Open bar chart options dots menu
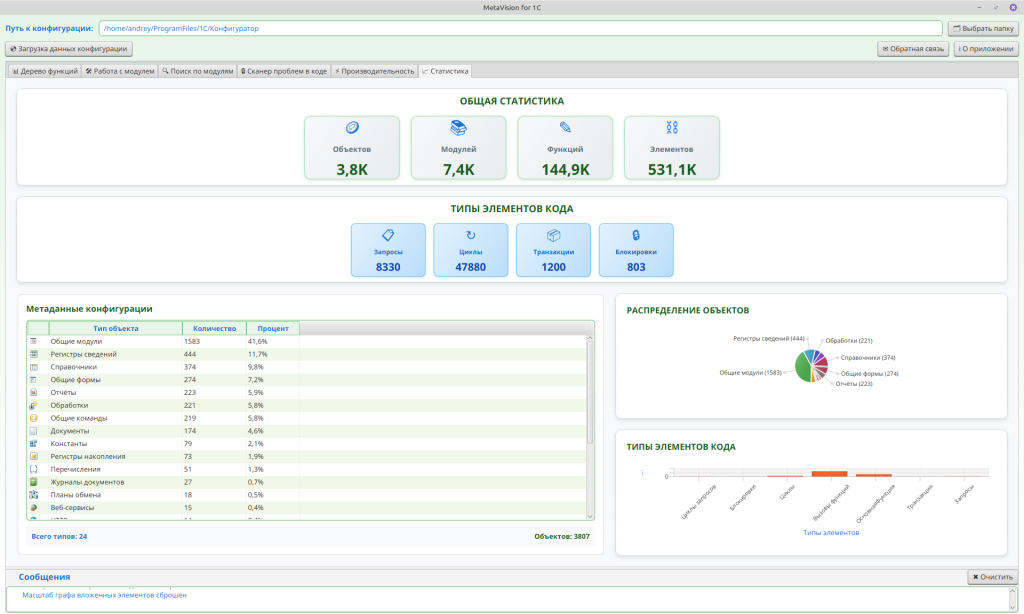The image size is (1024, 614). click(642, 472)
